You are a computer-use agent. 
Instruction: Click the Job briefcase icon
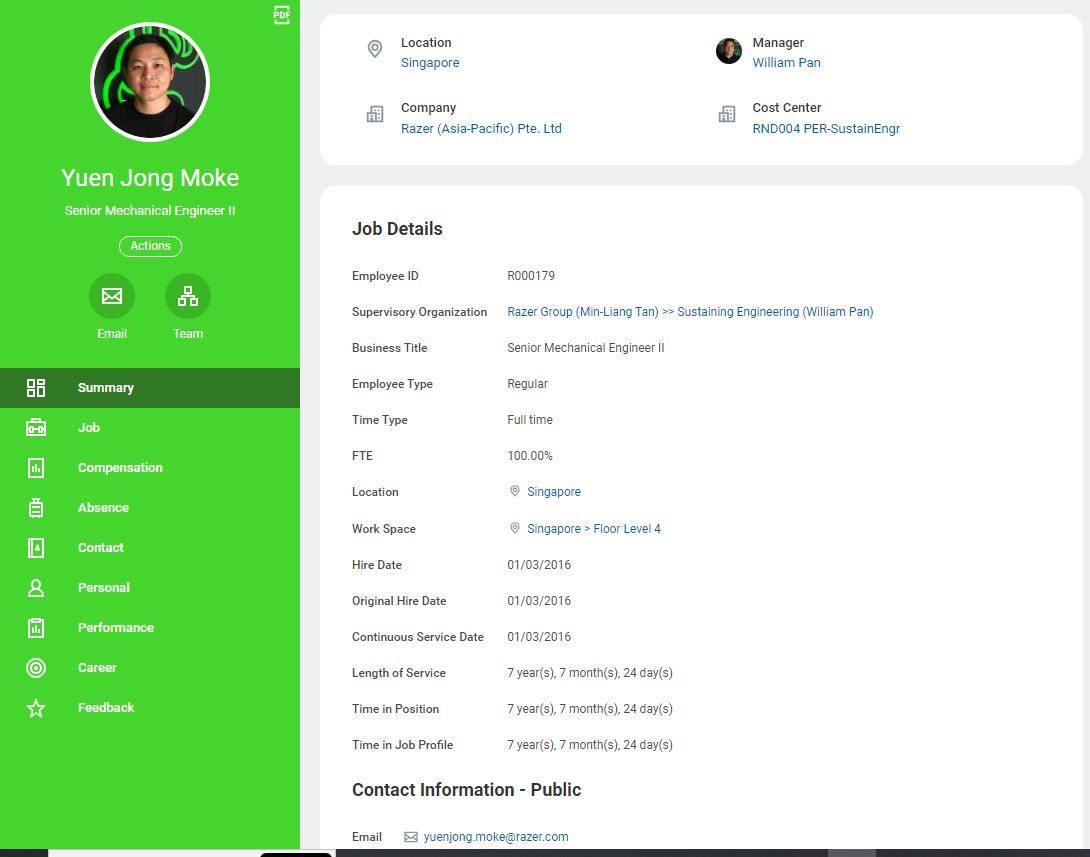click(x=36, y=427)
